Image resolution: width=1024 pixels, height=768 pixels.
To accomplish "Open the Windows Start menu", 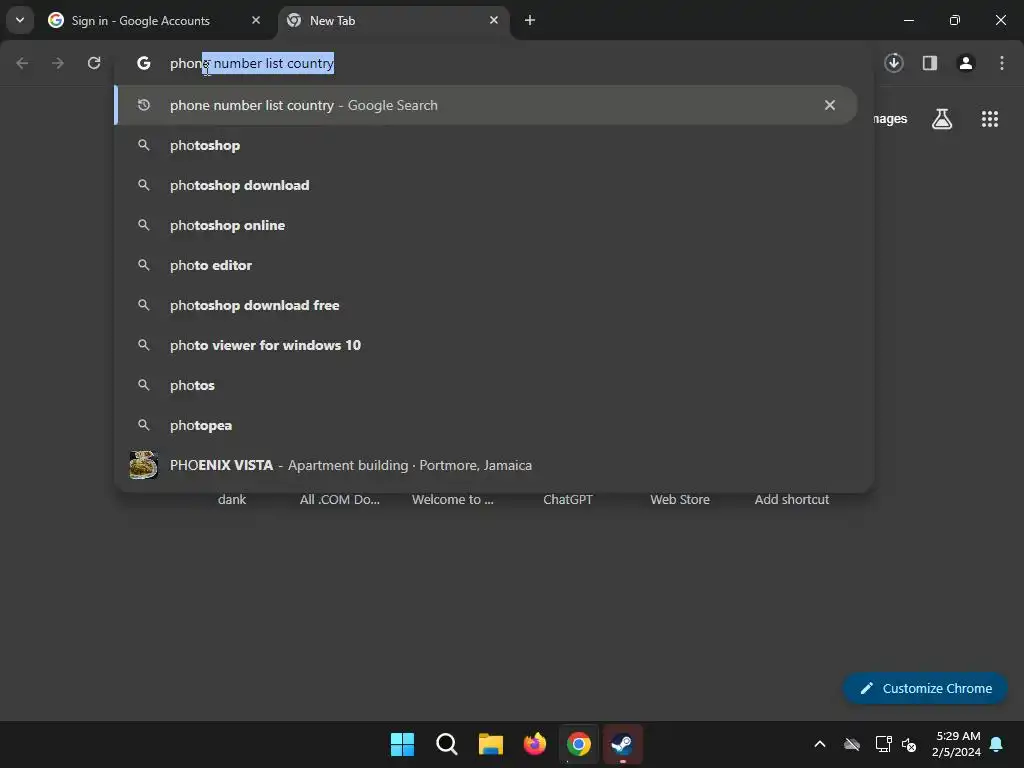I will (x=402, y=744).
